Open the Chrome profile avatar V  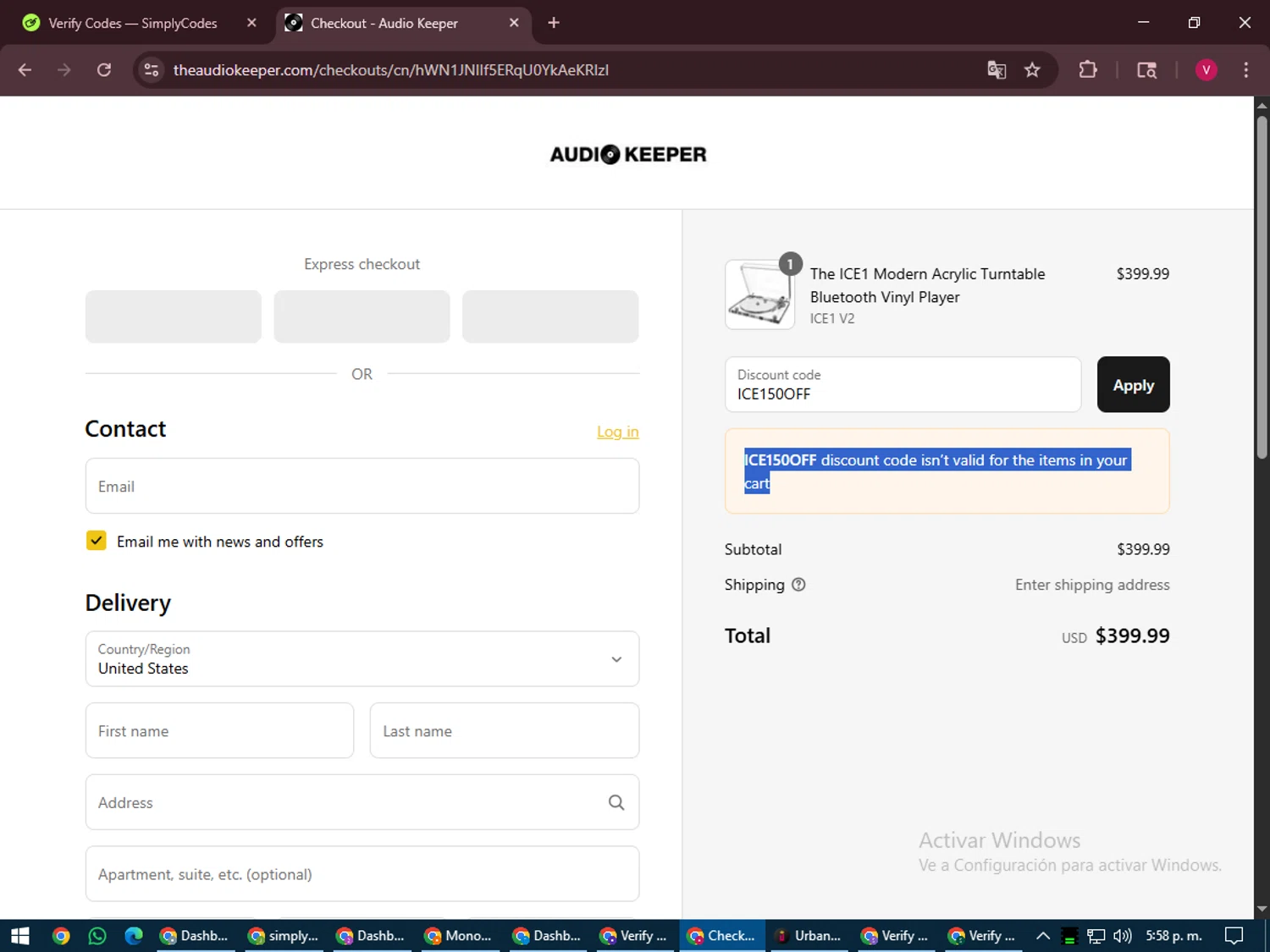1206,70
